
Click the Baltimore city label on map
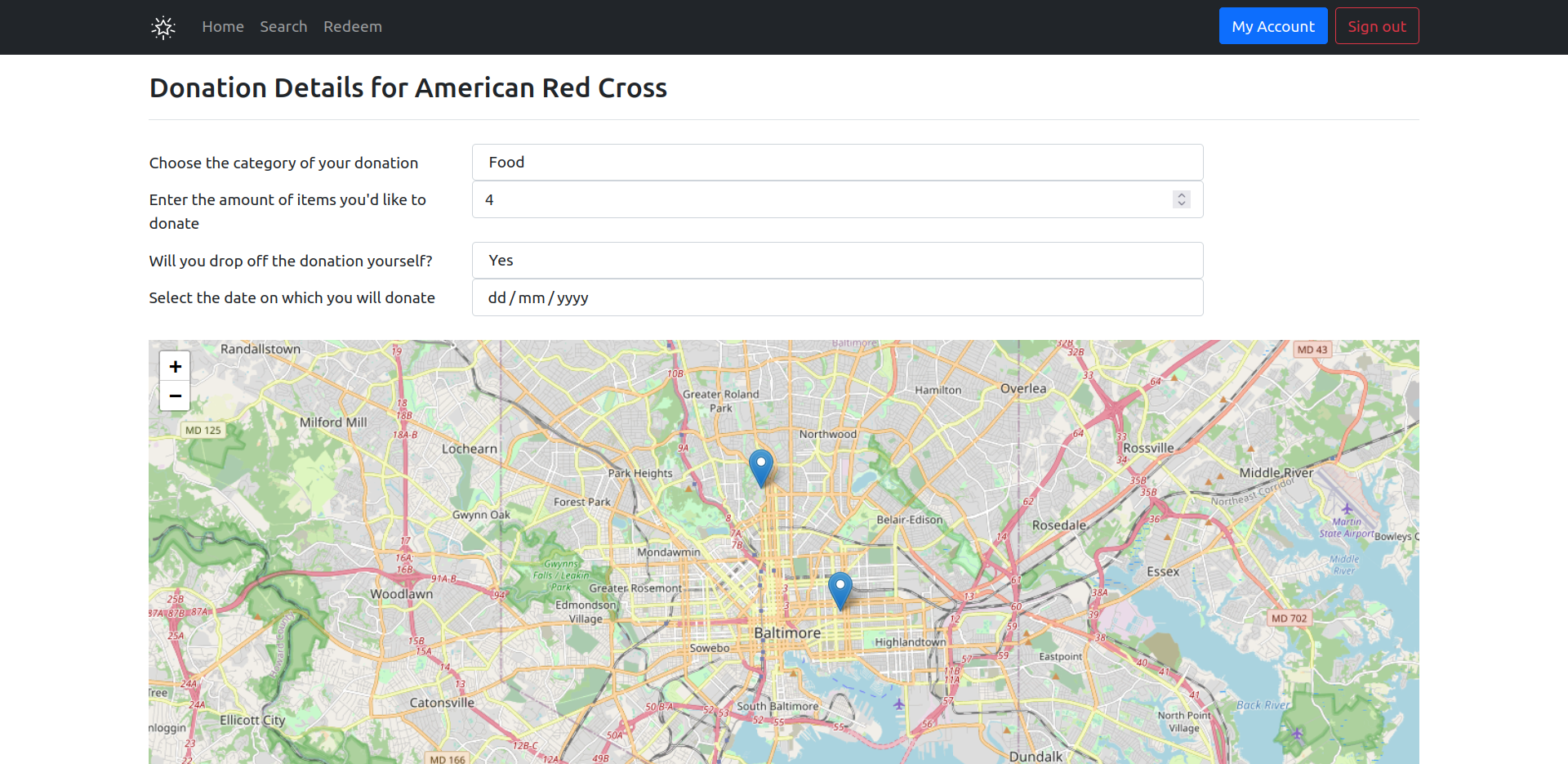pyautogui.click(x=787, y=632)
